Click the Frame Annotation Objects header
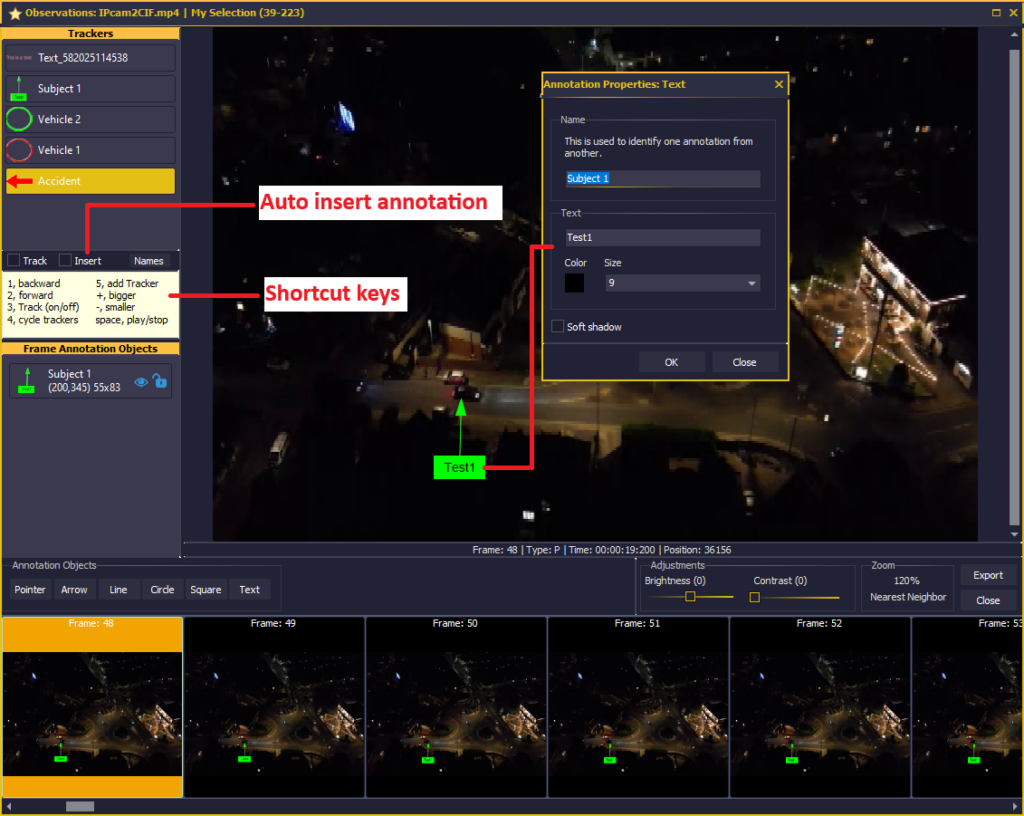 (x=90, y=349)
